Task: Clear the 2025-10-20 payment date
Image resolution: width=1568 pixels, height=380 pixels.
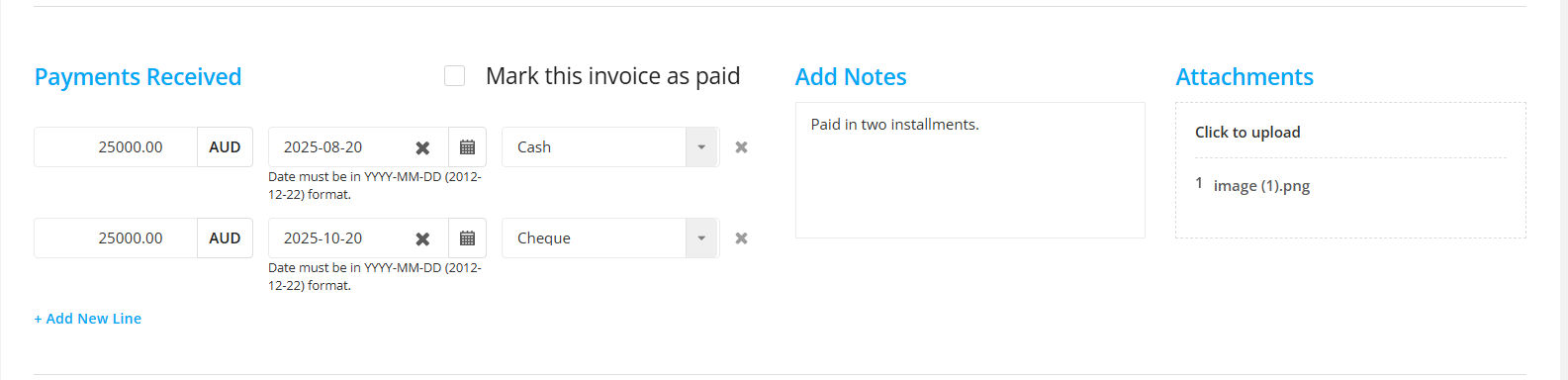Action: coord(422,238)
